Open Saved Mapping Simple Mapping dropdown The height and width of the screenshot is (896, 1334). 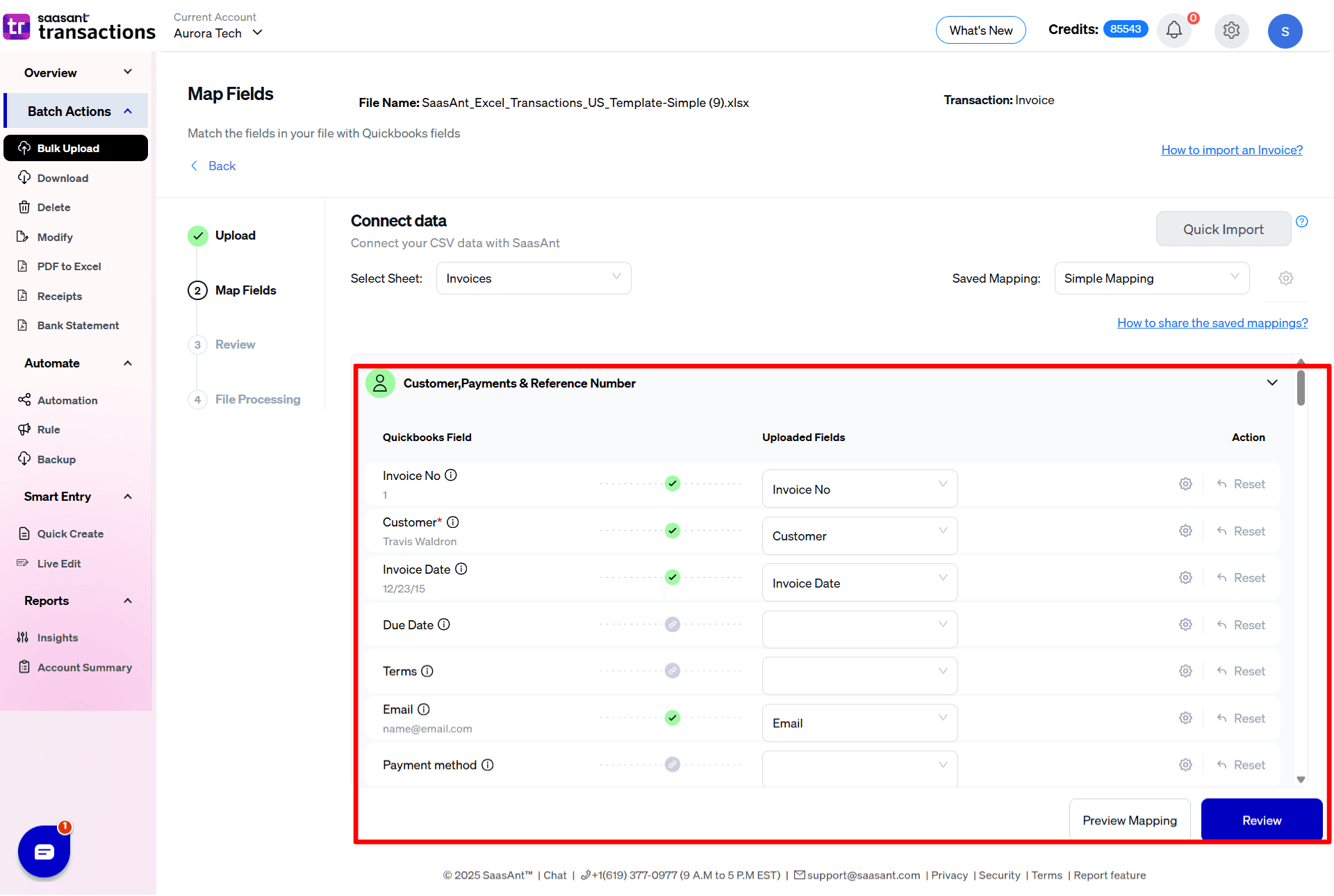[1151, 278]
